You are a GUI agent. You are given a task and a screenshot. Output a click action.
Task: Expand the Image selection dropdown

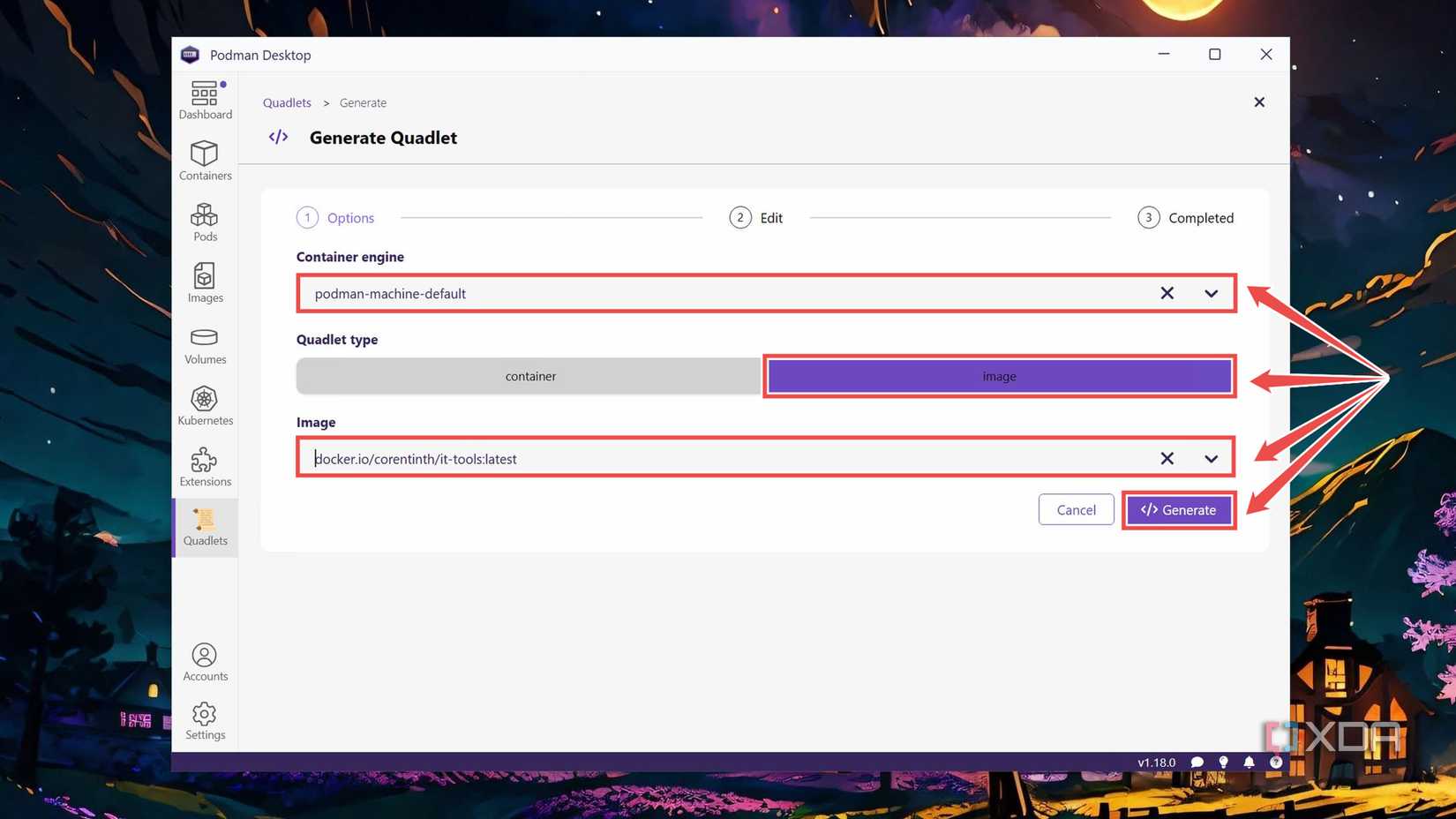(1210, 458)
